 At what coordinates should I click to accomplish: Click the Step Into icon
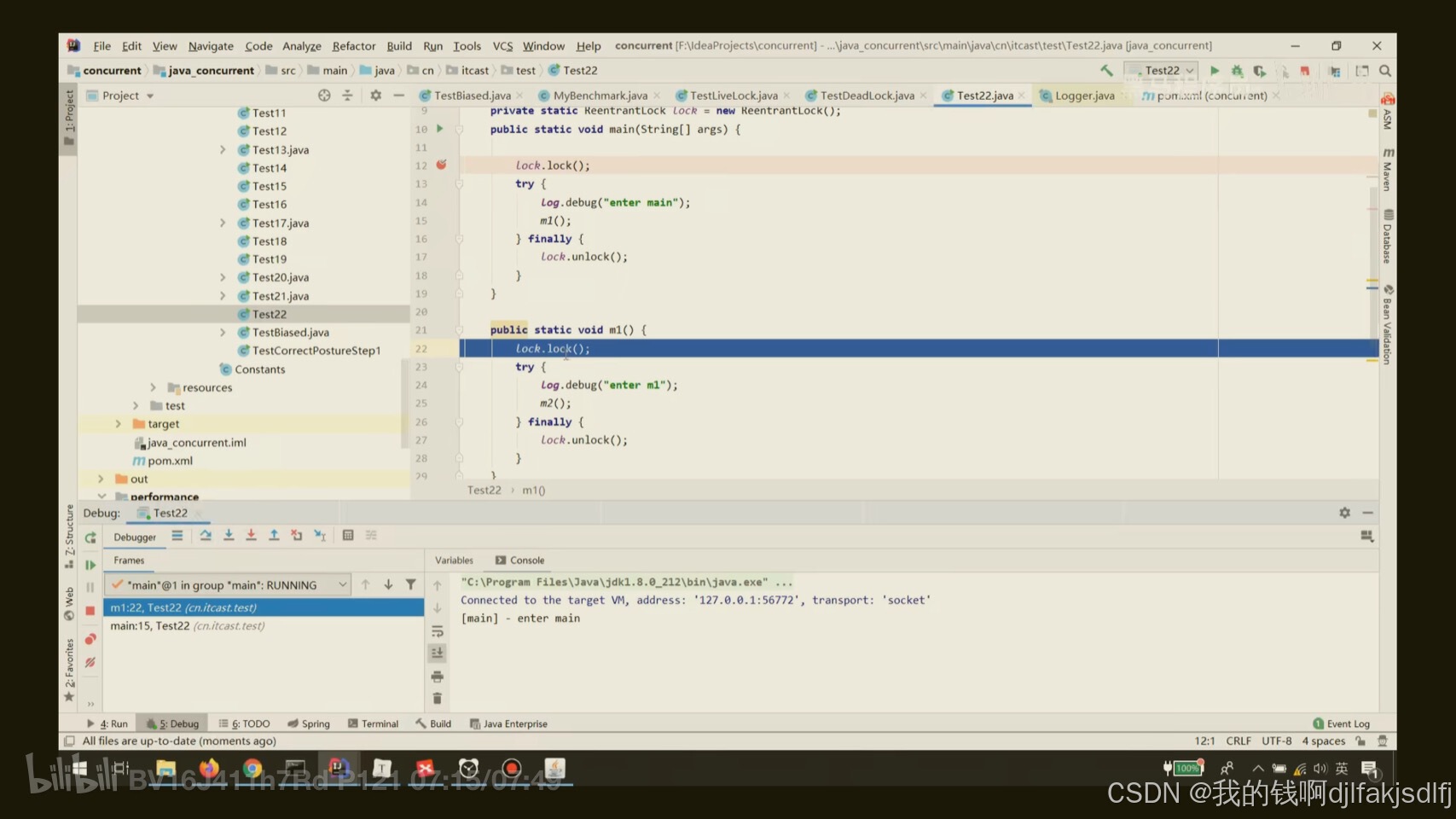[x=229, y=535]
